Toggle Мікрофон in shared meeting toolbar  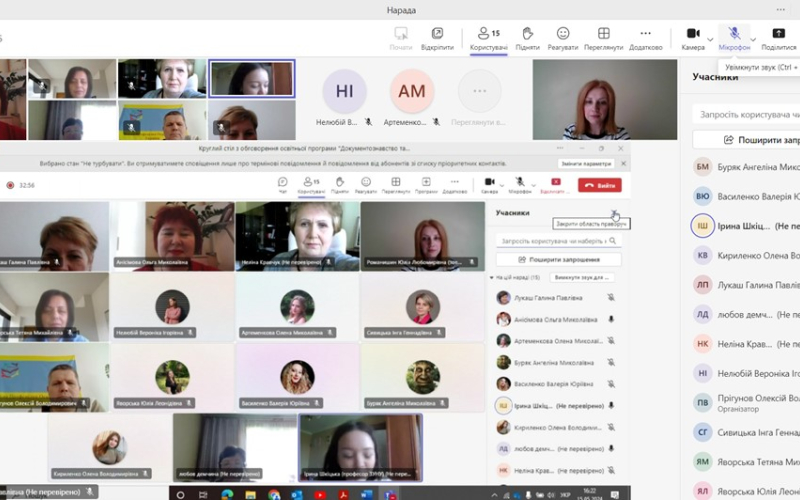(x=520, y=185)
